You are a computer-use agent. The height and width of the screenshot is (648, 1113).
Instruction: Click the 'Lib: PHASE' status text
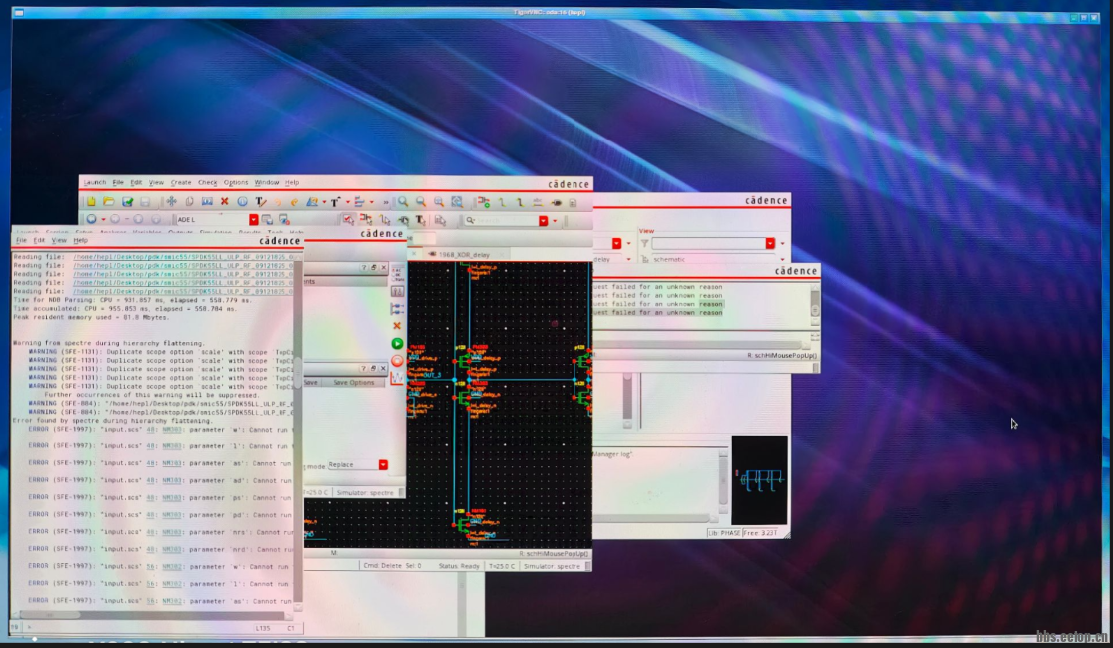[x=724, y=532]
